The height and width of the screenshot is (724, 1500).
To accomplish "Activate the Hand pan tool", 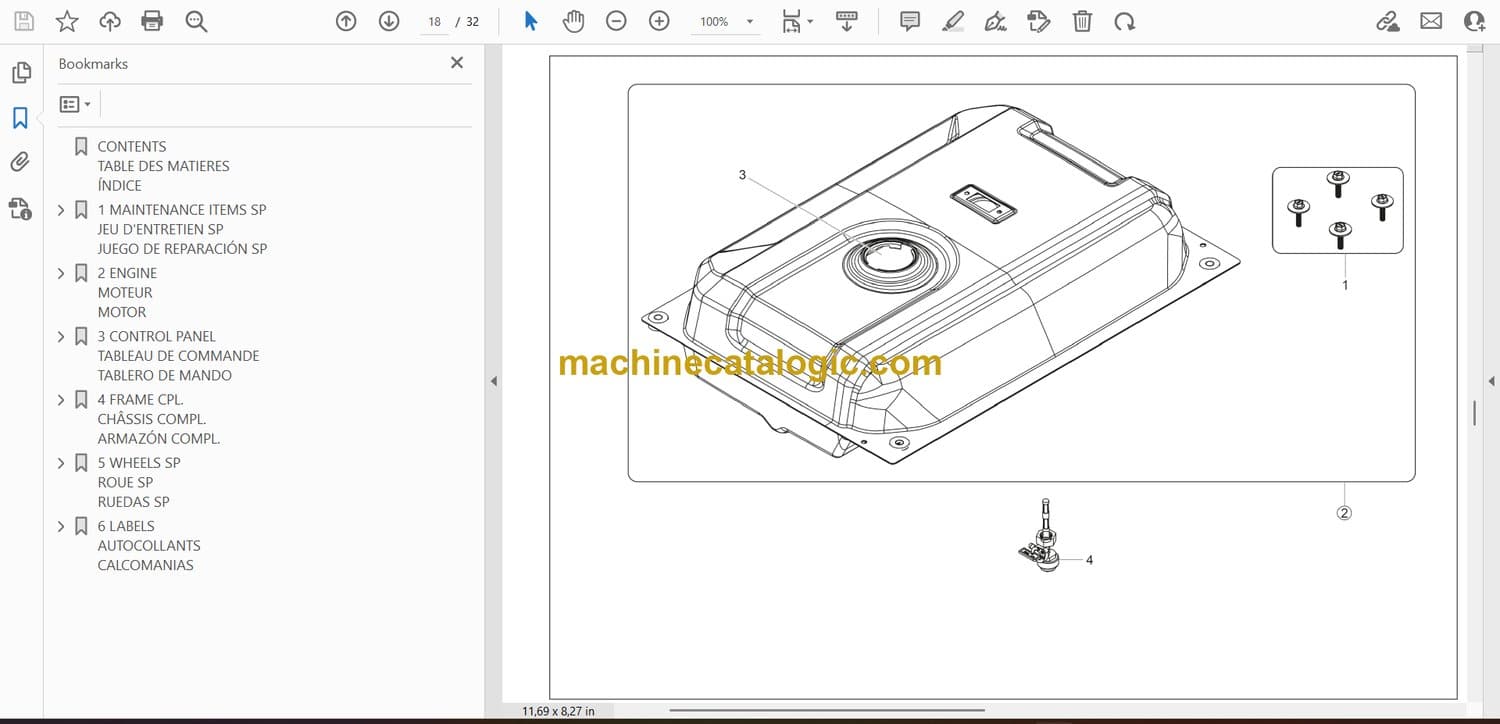I will [573, 21].
